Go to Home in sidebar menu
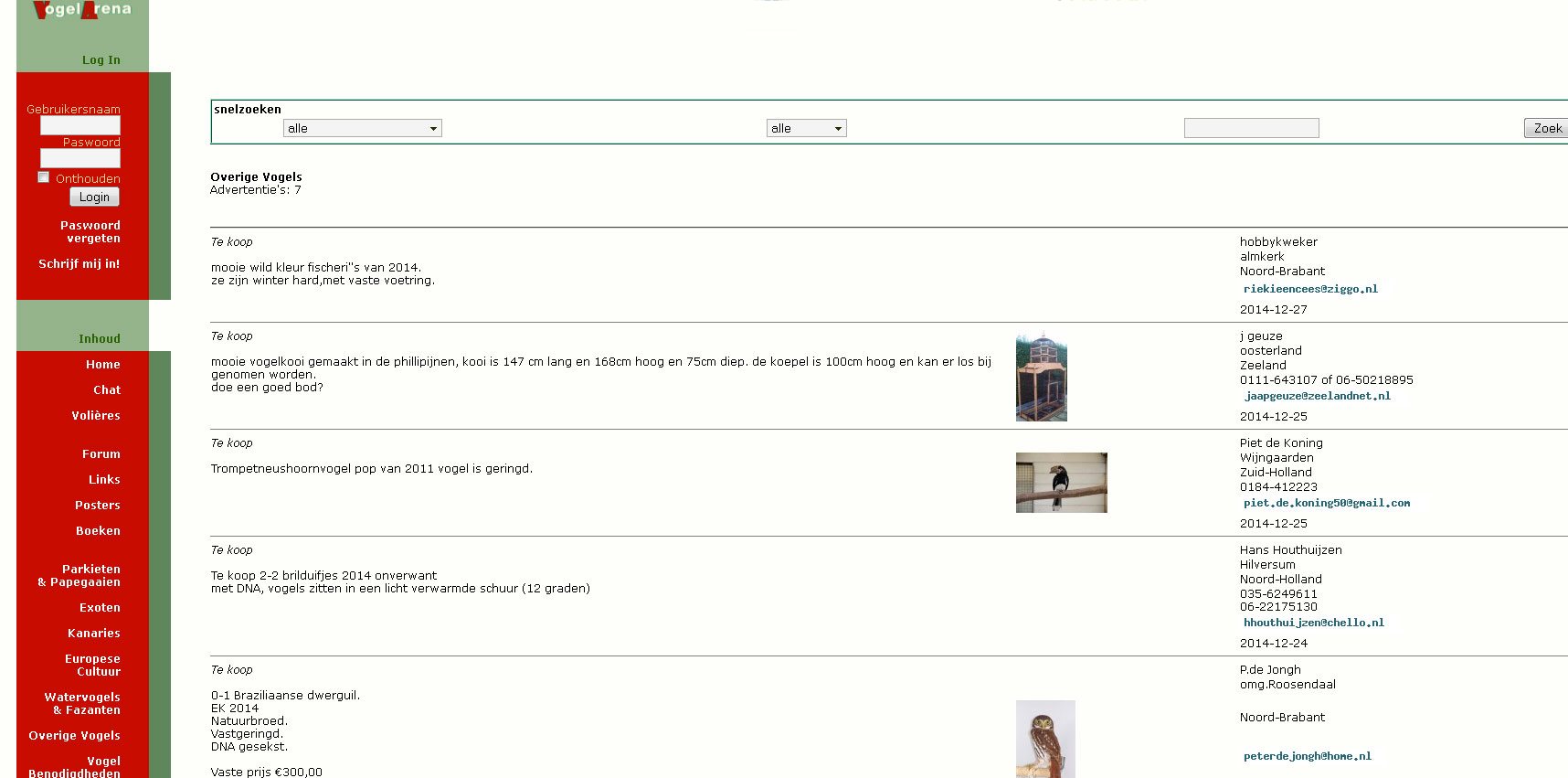Image resolution: width=1568 pixels, height=778 pixels. pyautogui.click(x=103, y=365)
